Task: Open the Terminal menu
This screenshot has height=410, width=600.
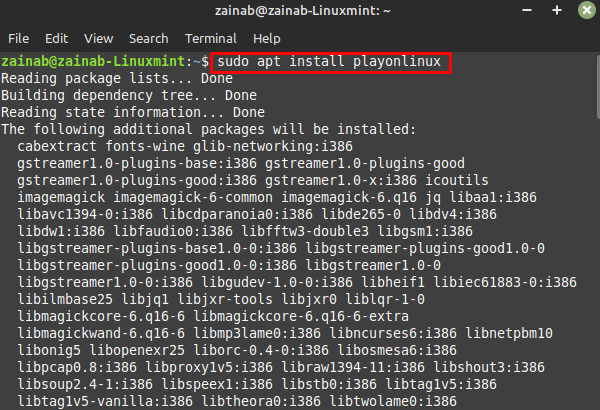Action: coord(211,39)
